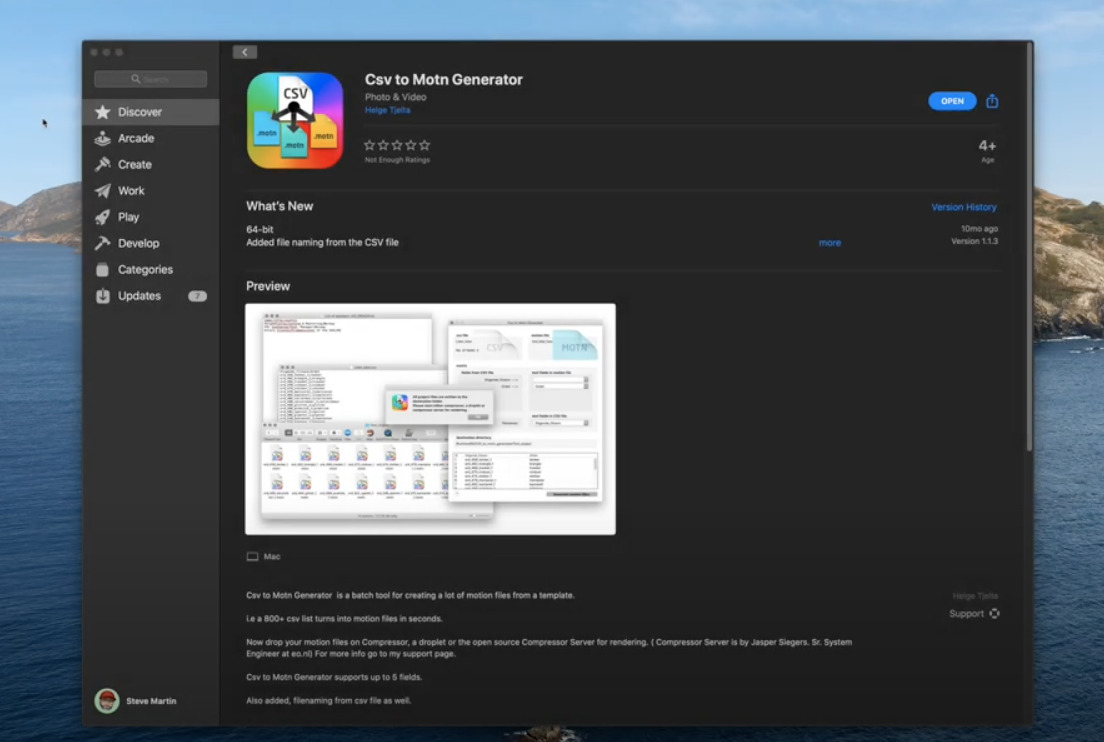Open the app preview screenshot
Viewport: 1104px width, 742px height.
[x=430, y=419]
